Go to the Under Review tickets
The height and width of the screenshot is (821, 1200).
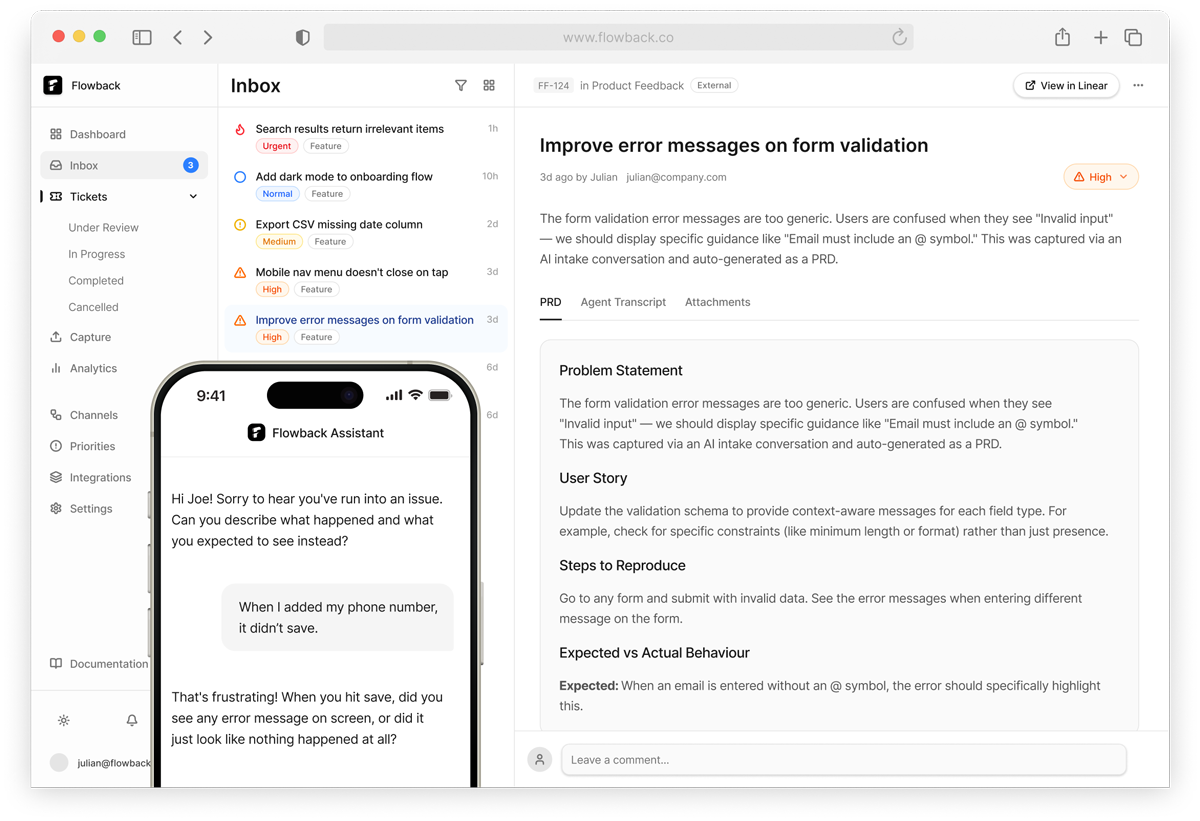103,228
